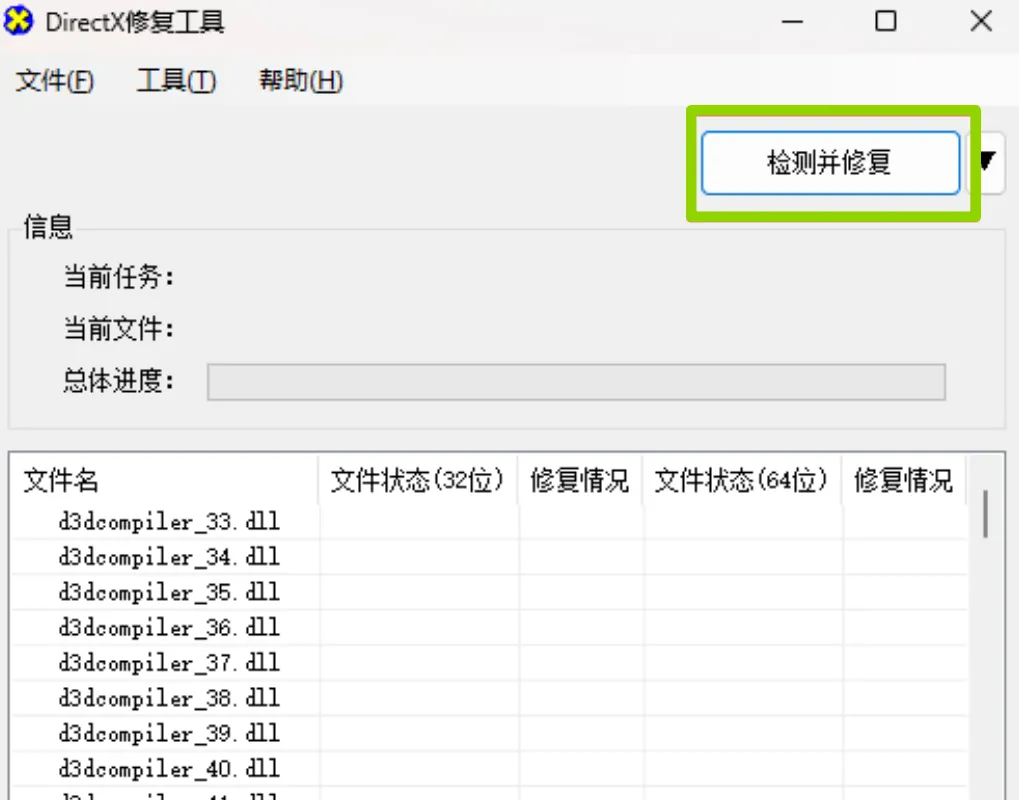1019x800 pixels.
Task: Minimize the DirectX修复工具 window
Action: pyautogui.click(x=792, y=22)
